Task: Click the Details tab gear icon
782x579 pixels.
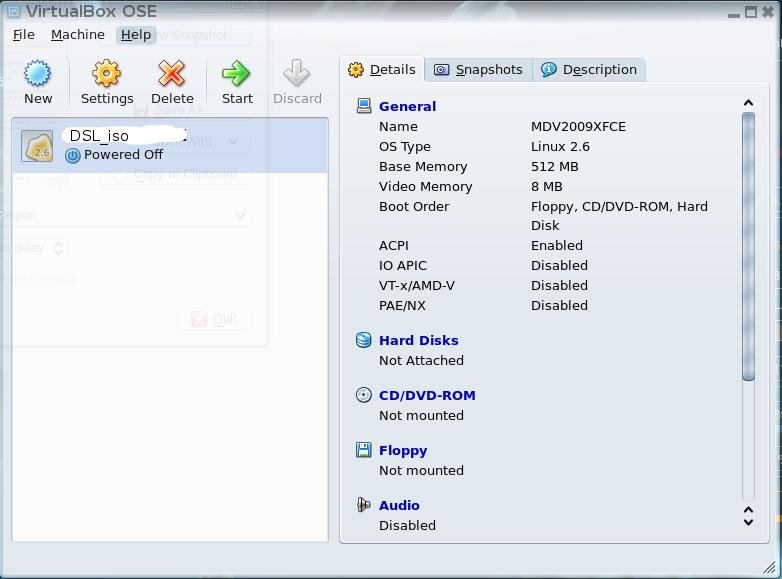Action: [x=356, y=70]
